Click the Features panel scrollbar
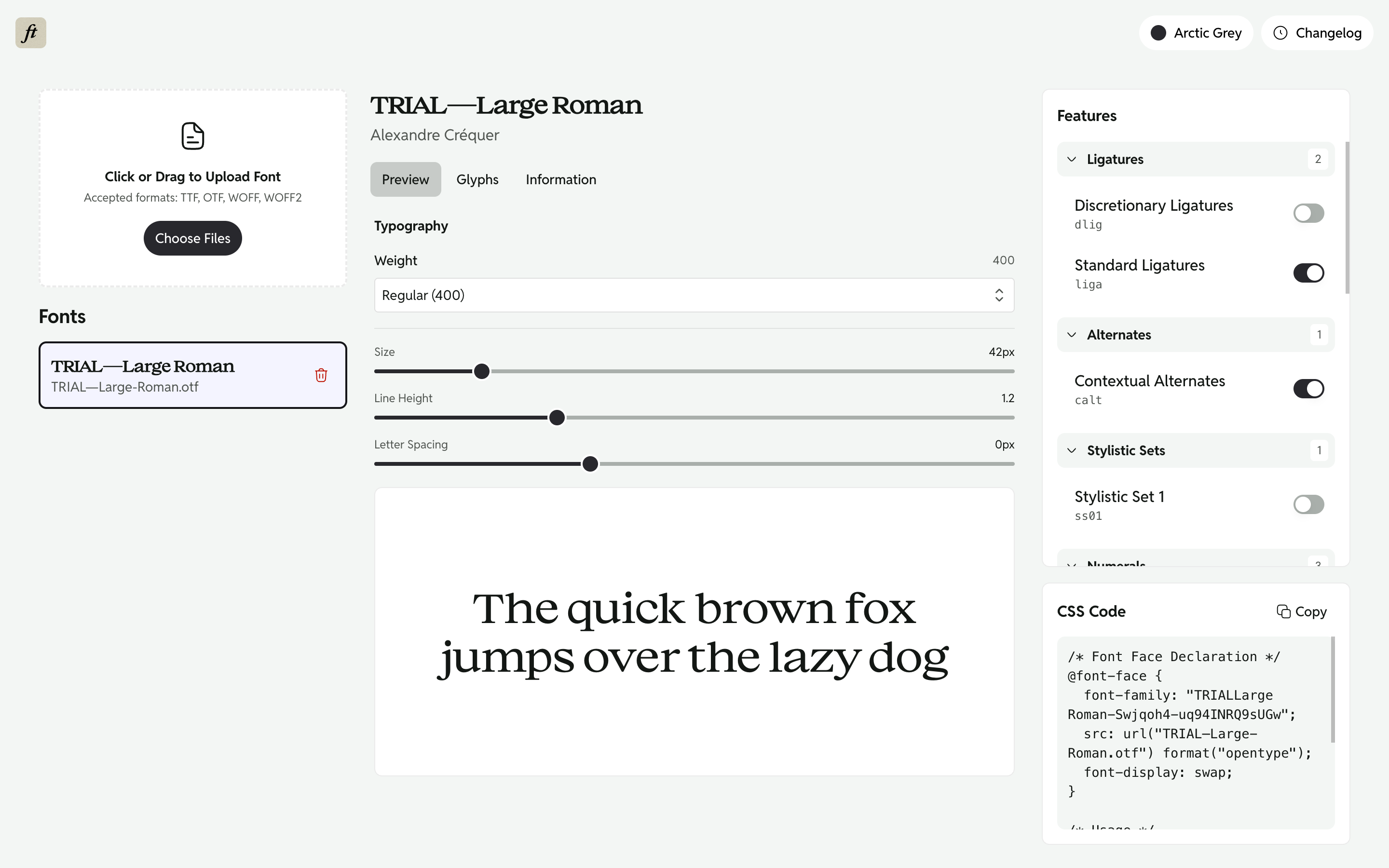1389x868 pixels. tap(1346, 218)
